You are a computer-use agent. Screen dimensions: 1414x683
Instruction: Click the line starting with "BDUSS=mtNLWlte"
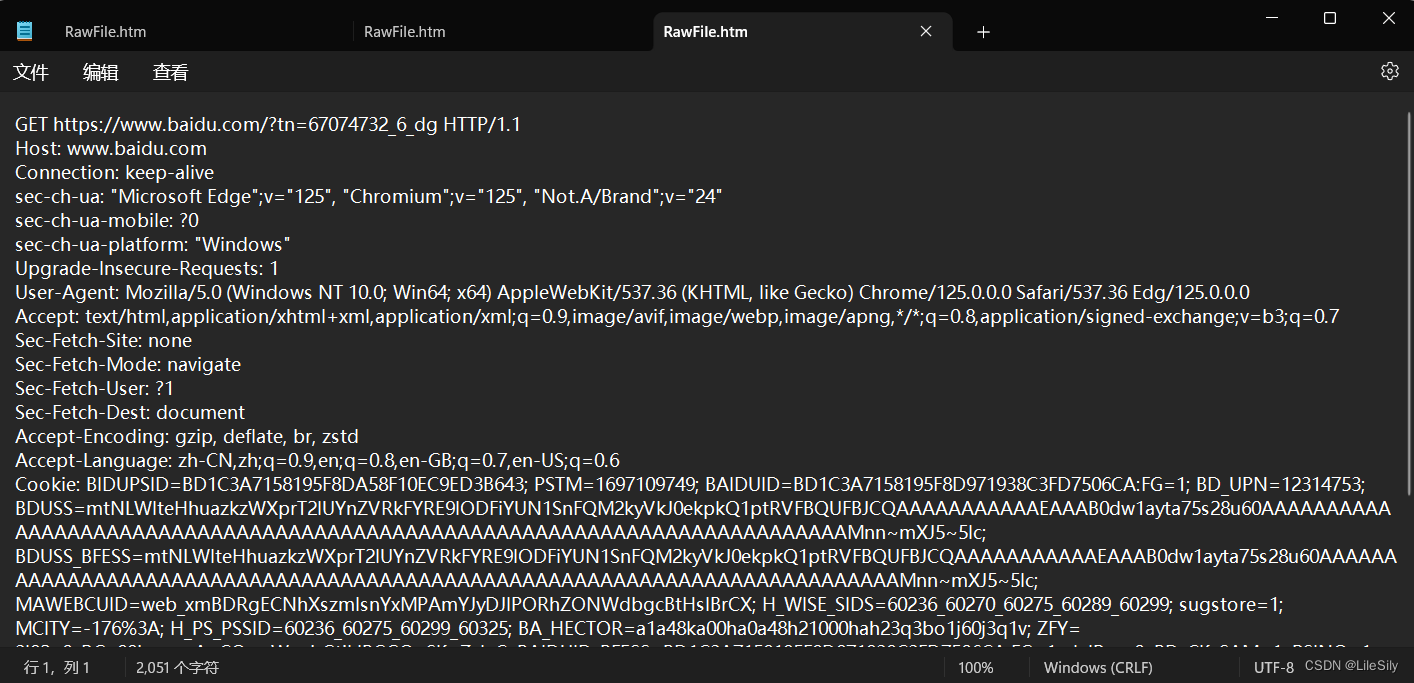pos(703,509)
